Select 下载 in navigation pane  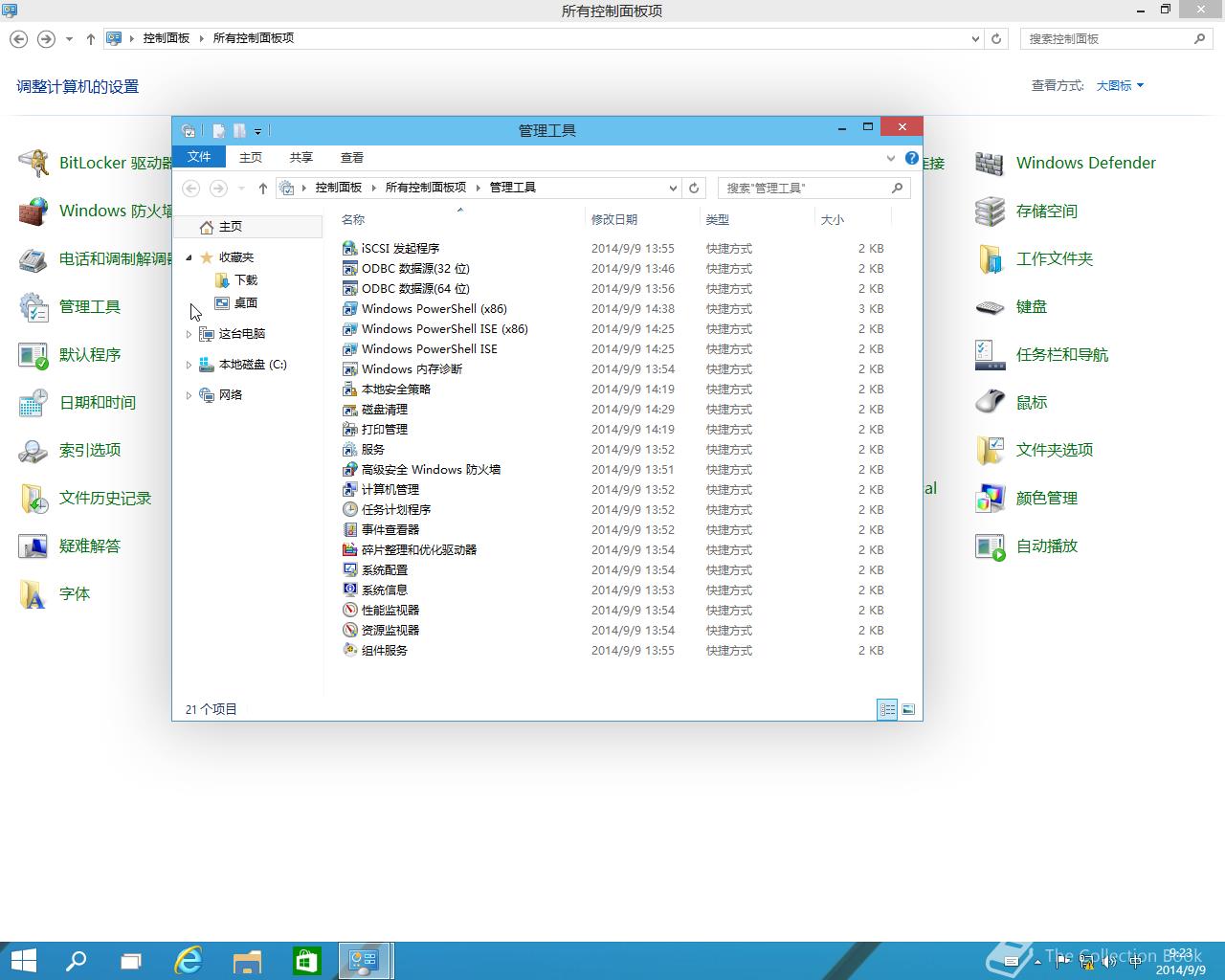point(246,279)
